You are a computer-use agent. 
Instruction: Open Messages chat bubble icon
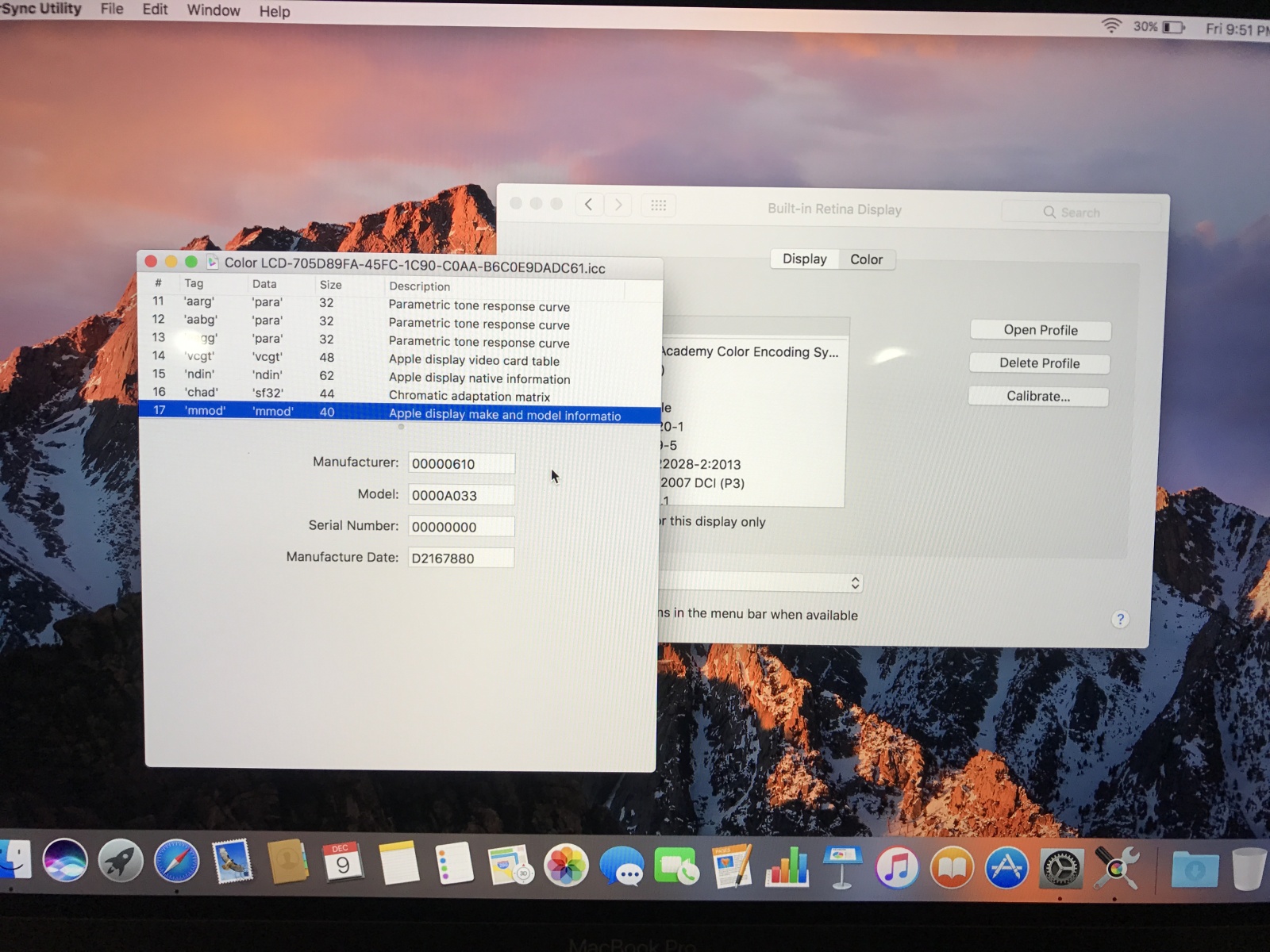point(622,866)
